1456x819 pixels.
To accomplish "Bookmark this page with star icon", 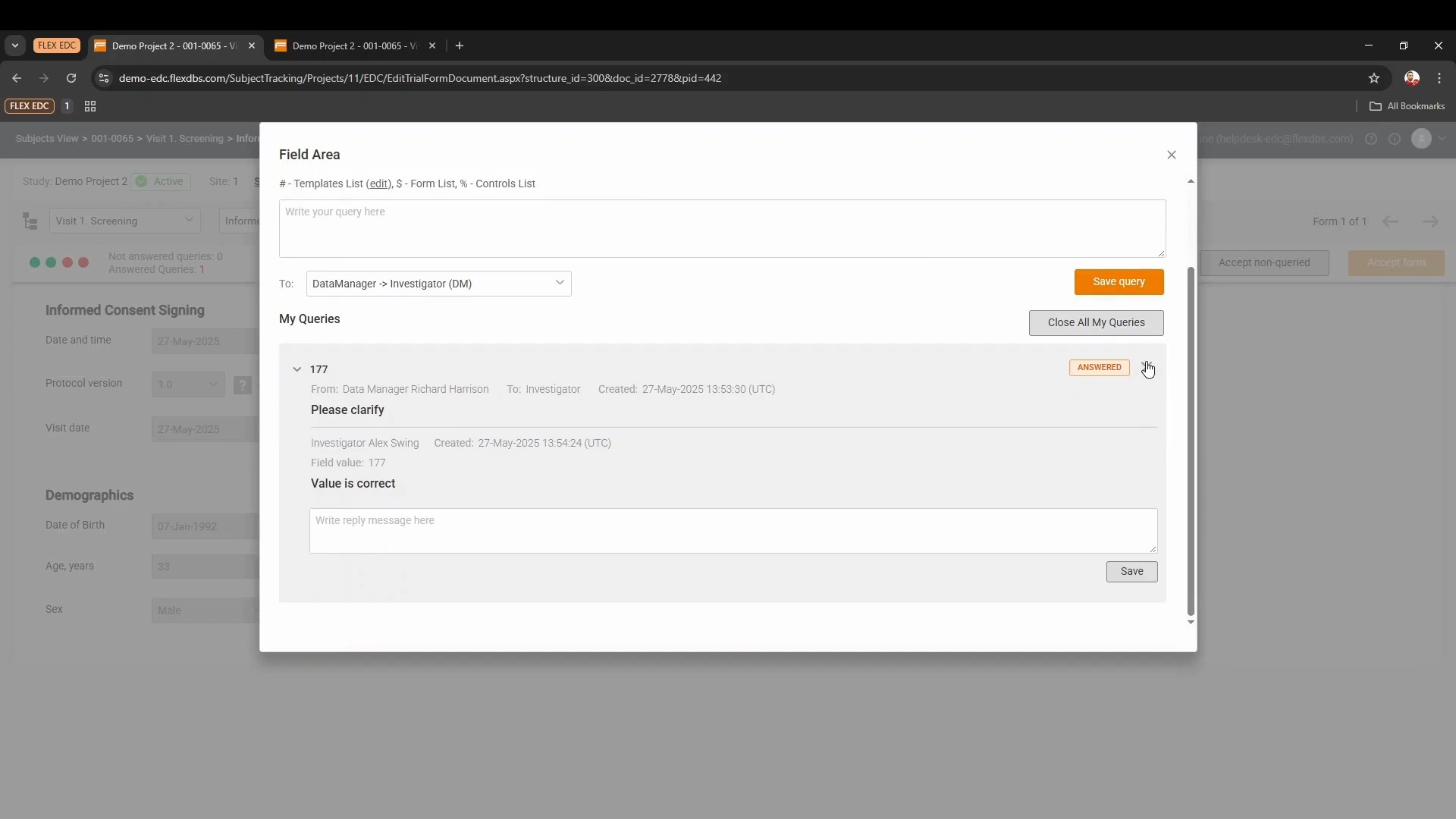I will pyautogui.click(x=1373, y=78).
